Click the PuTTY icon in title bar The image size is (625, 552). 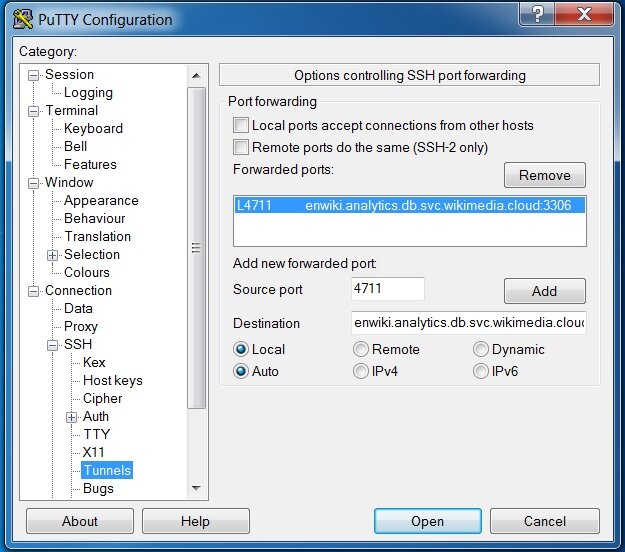22,19
